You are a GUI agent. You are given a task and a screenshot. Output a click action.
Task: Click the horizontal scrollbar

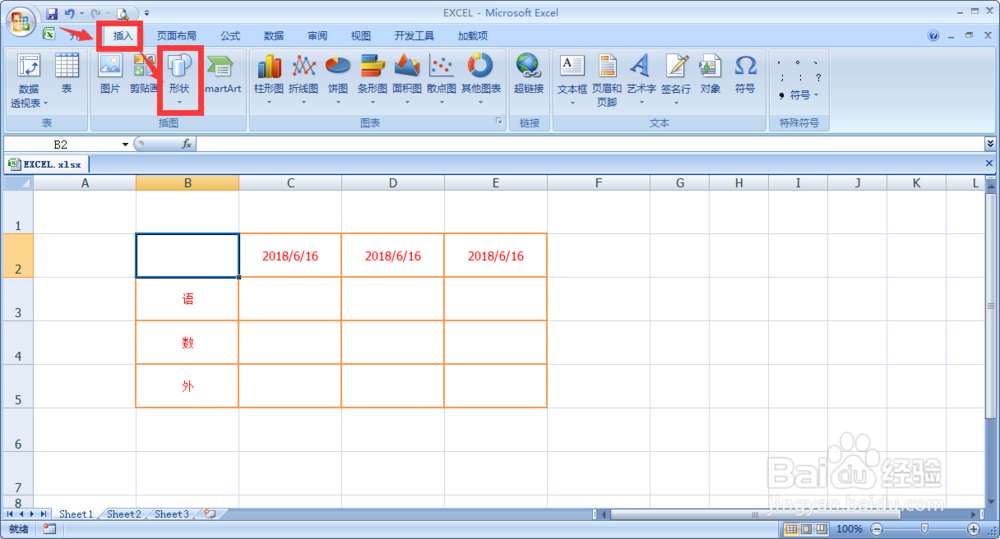coord(755,514)
